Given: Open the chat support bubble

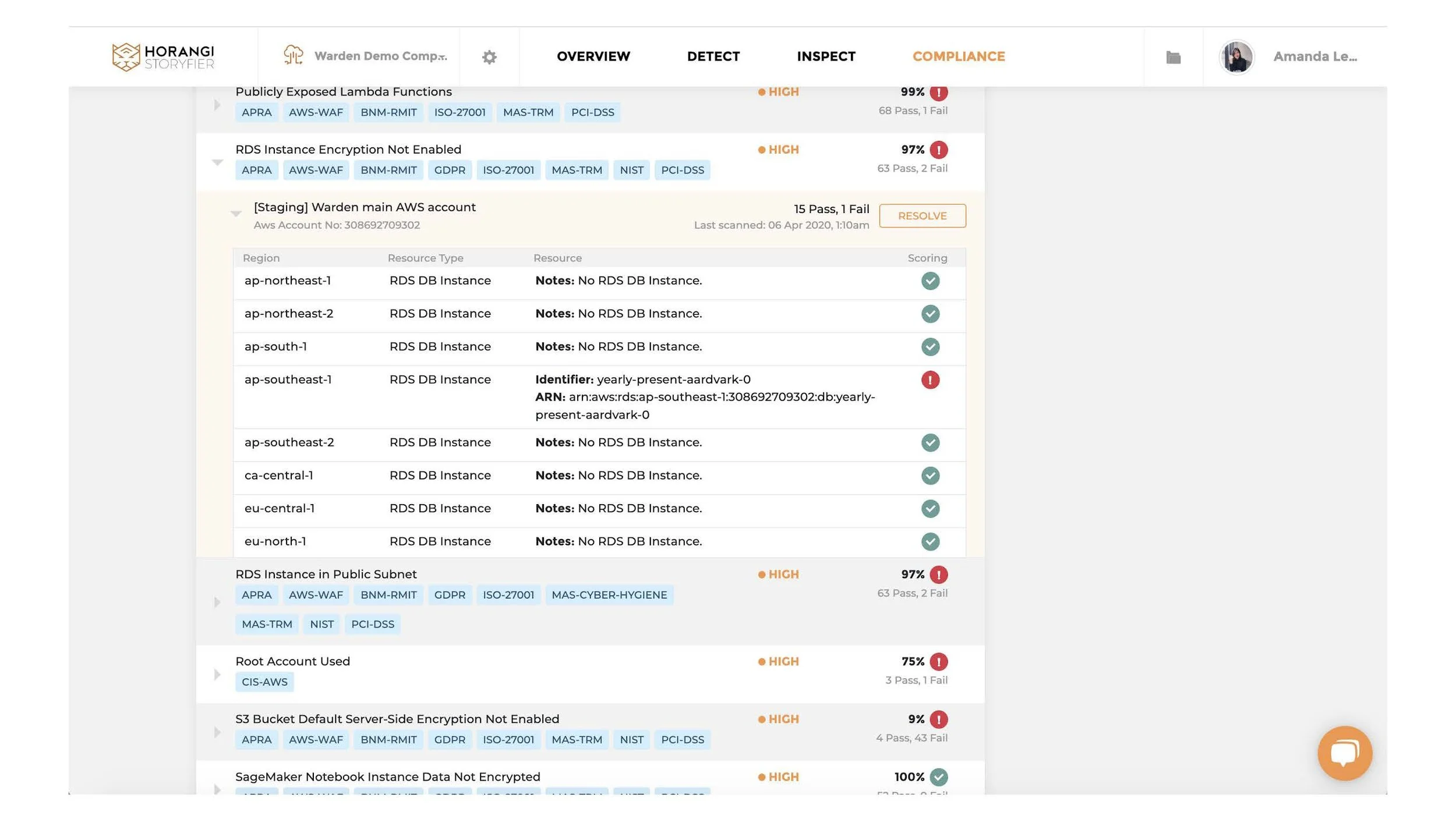Looking at the screenshot, I should click(1344, 753).
